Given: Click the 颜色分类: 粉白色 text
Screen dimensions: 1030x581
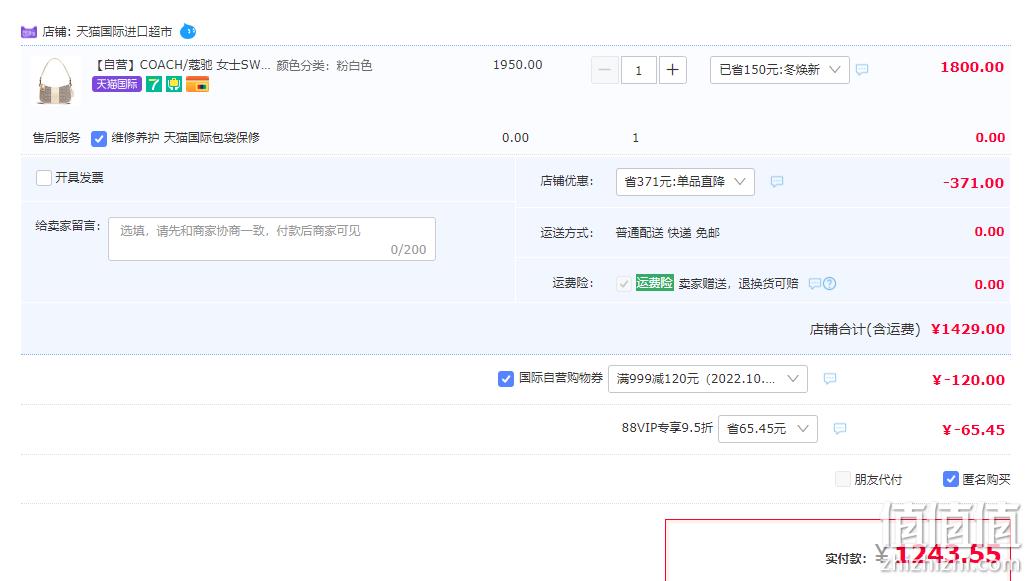Looking at the screenshot, I should coord(325,65).
